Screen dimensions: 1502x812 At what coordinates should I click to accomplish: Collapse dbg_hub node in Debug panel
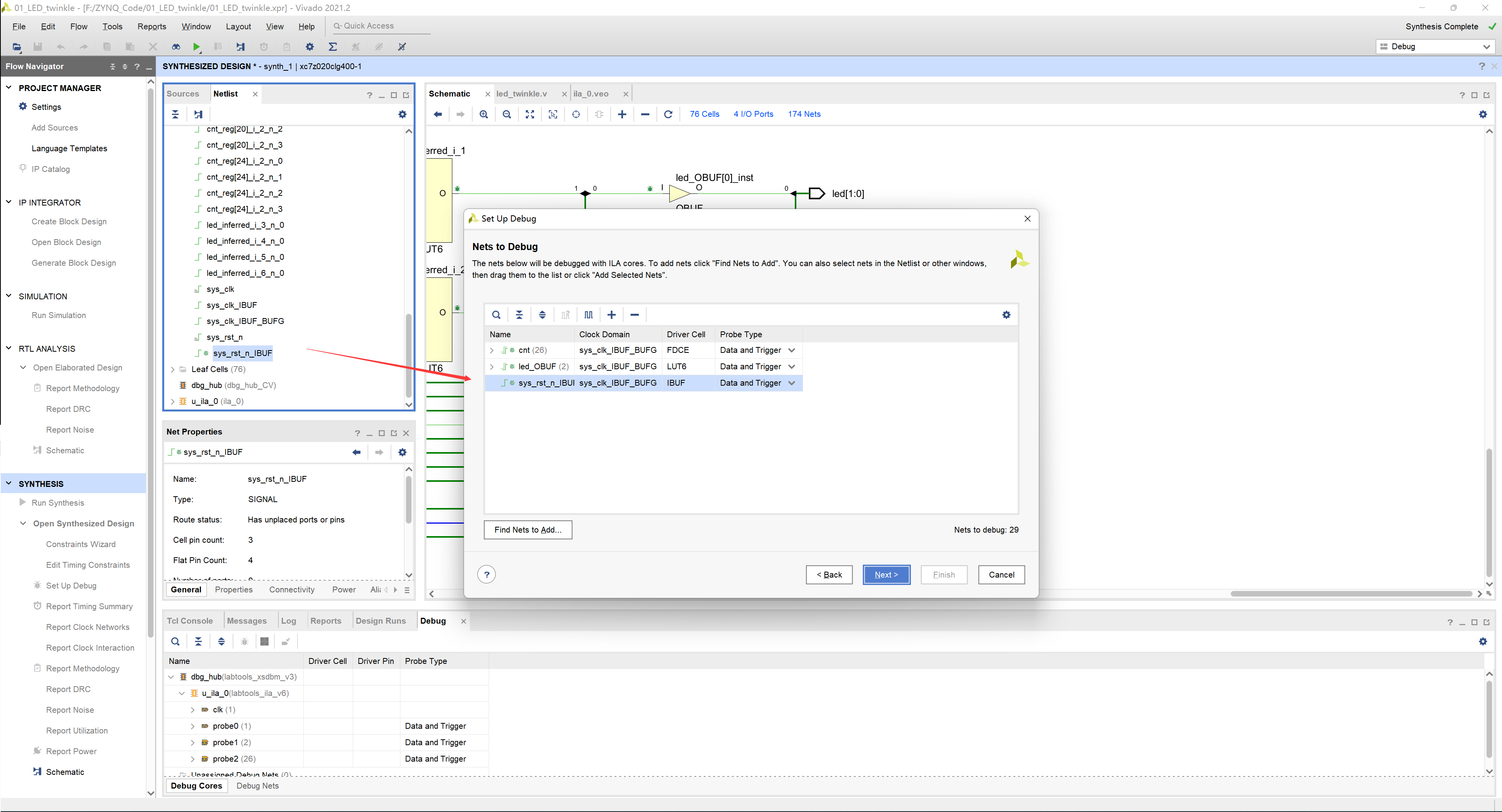pos(171,677)
